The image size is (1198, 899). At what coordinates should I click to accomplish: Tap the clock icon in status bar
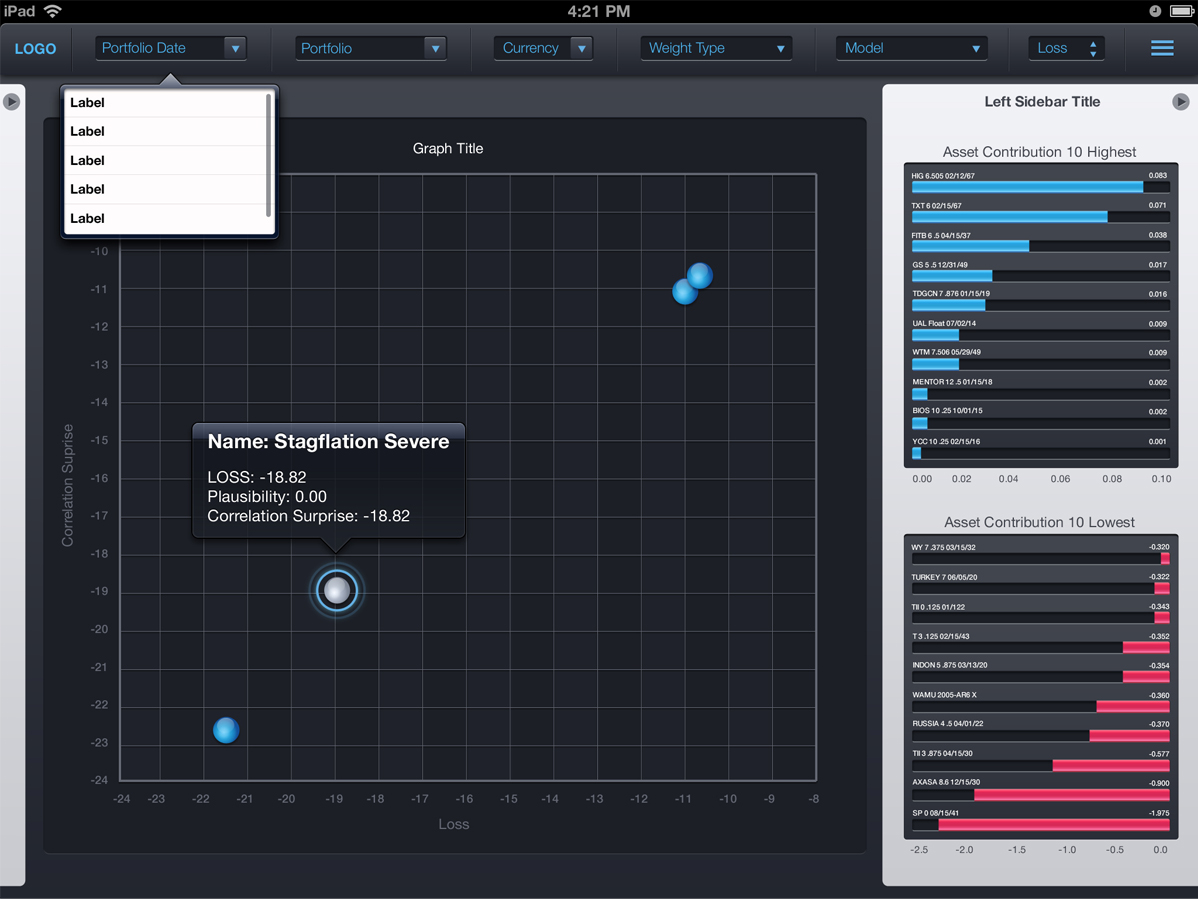click(1155, 11)
